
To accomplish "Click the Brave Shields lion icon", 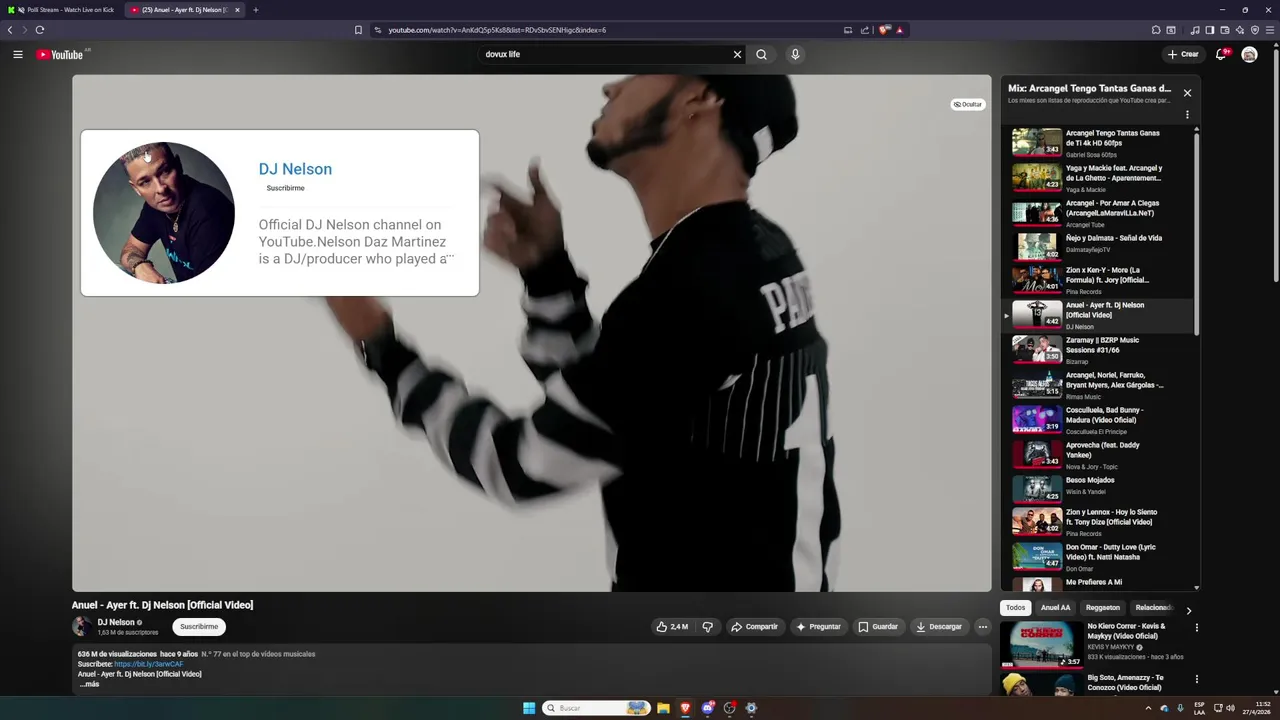I will click(884, 30).
